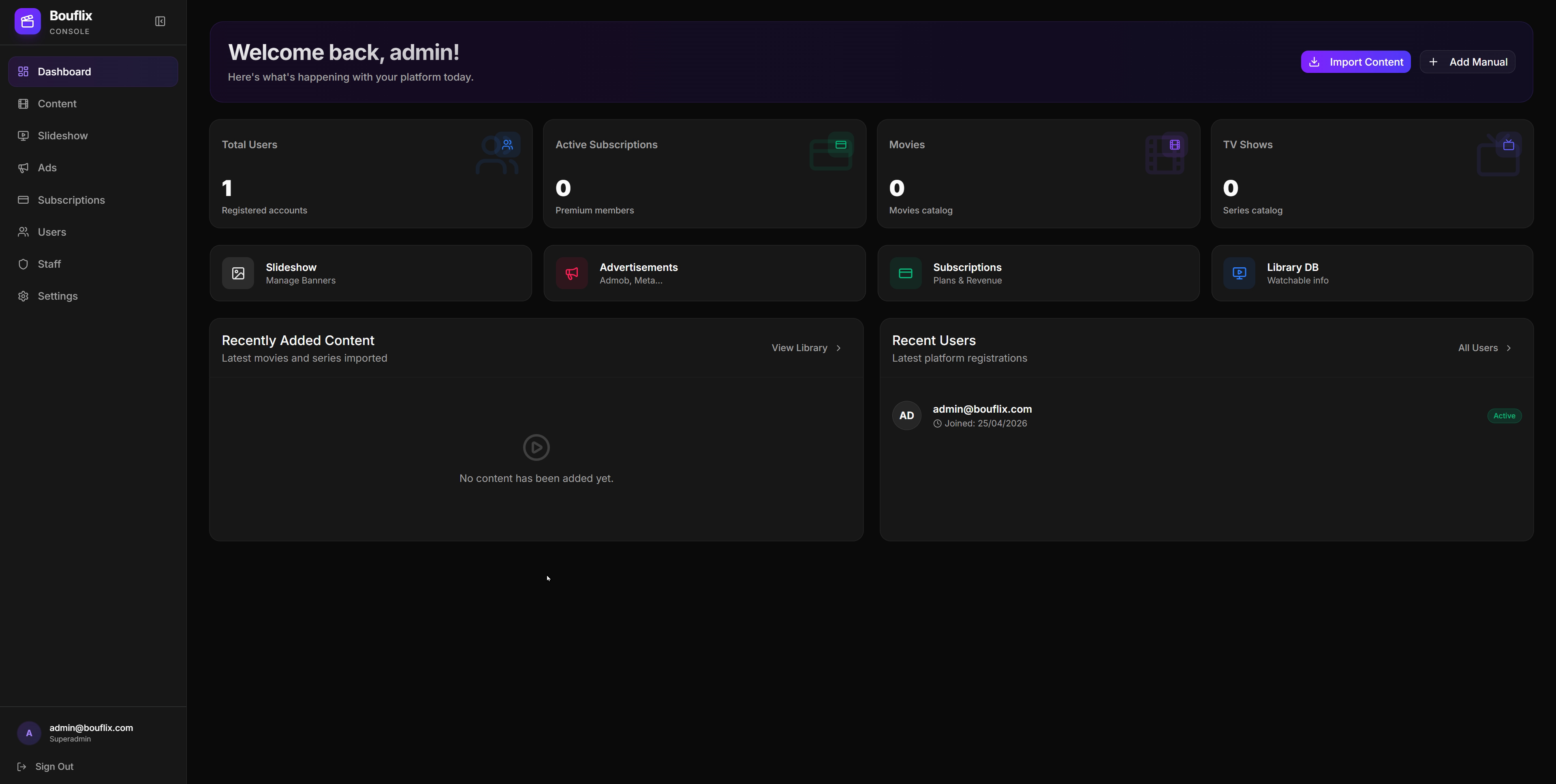Click the Subscriptions card icon in sidebar
The image size is (1556, 784).
tap(24, 200)
